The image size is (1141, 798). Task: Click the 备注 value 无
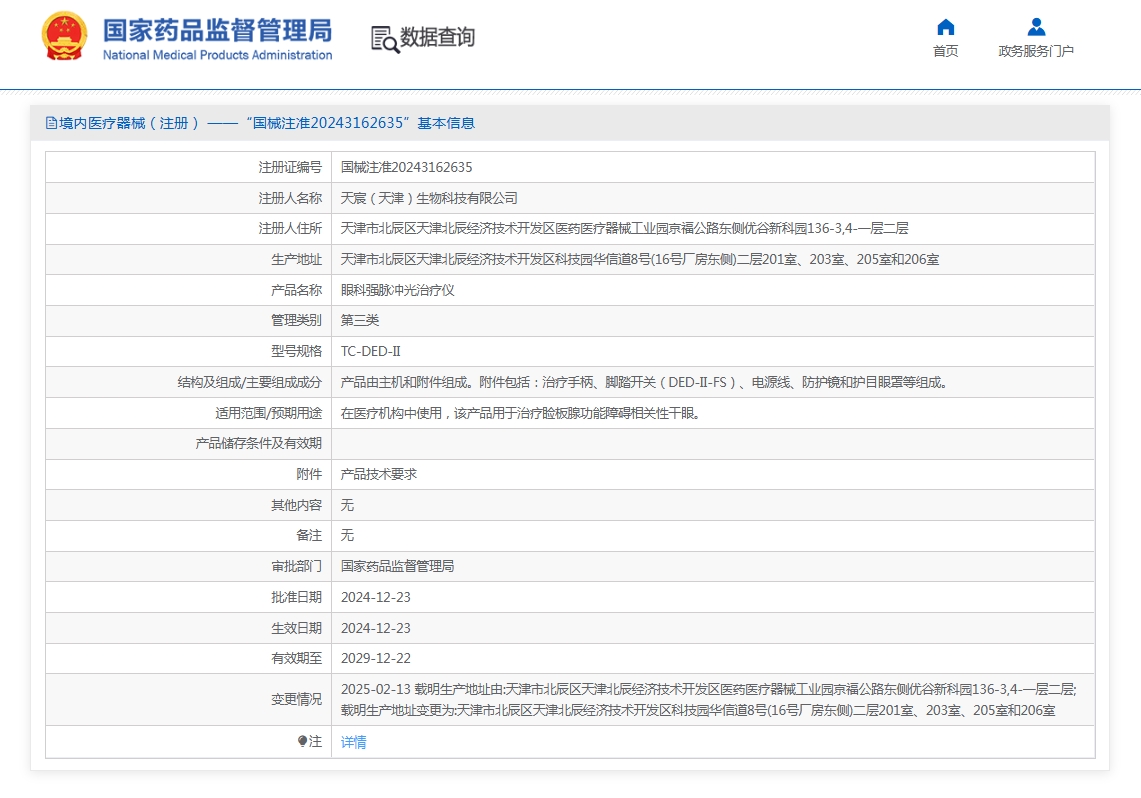[347, 535]
